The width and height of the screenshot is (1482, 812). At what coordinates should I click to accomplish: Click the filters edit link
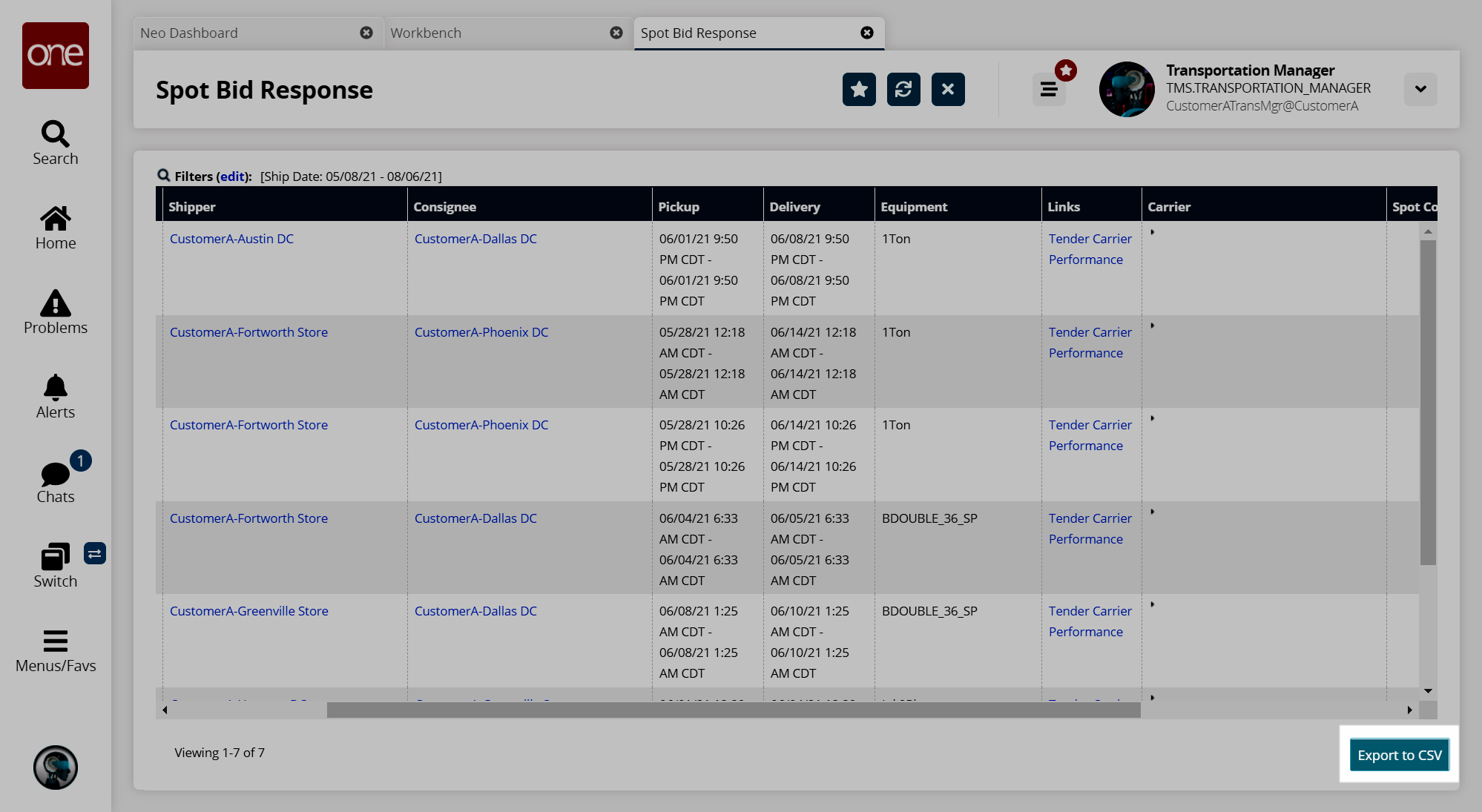(x=231, y=176)
